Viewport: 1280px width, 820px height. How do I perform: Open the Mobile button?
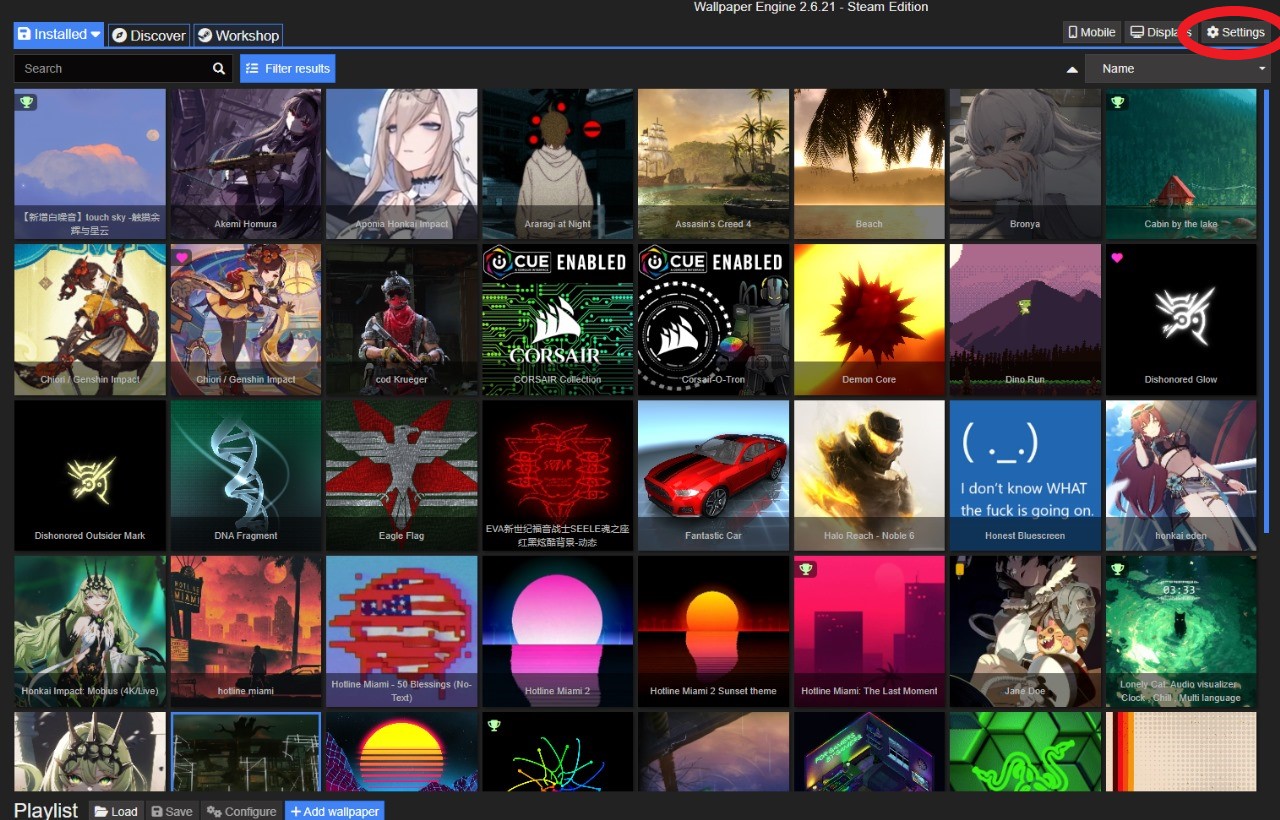pos(1092,32)
